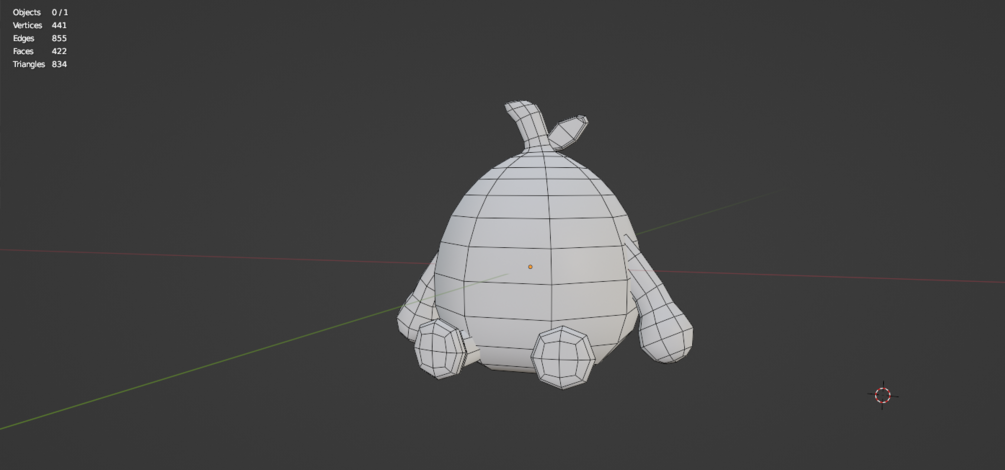Click the Vertices 441 statistic line
Viewport: 1005px width, 470px height.
40,25
